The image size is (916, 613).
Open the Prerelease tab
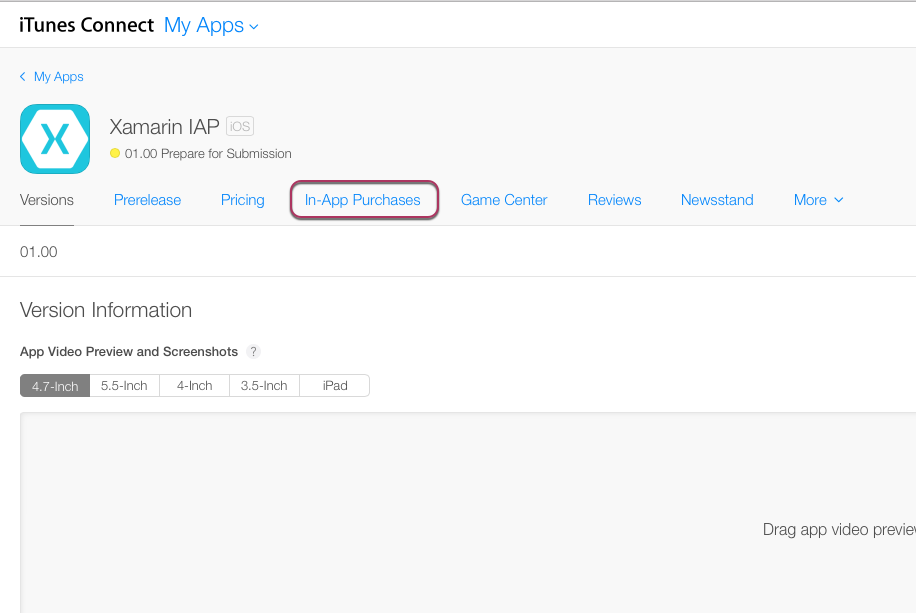(x=147, y=200)
